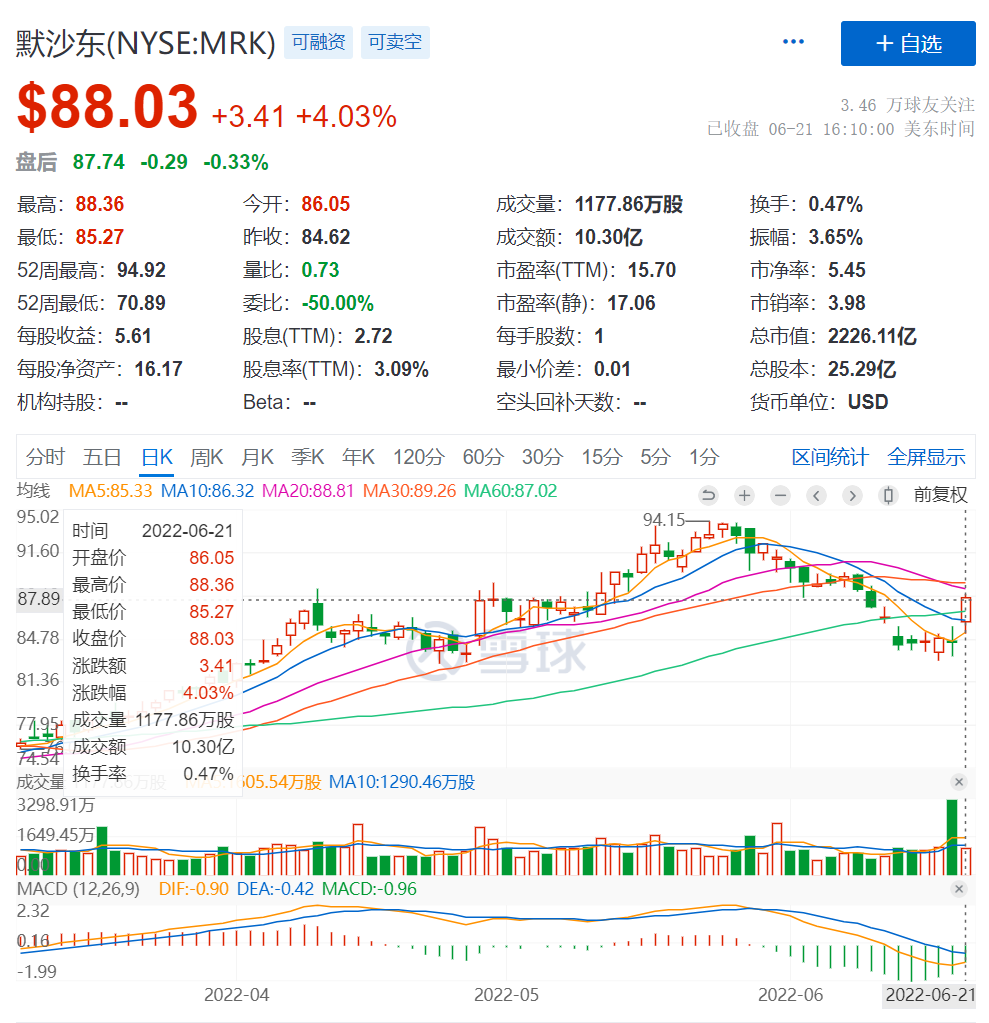Viewport: 989px width, 1023px height.
Task: Pan chart left with the left chevron
Action: click(816, 495)
